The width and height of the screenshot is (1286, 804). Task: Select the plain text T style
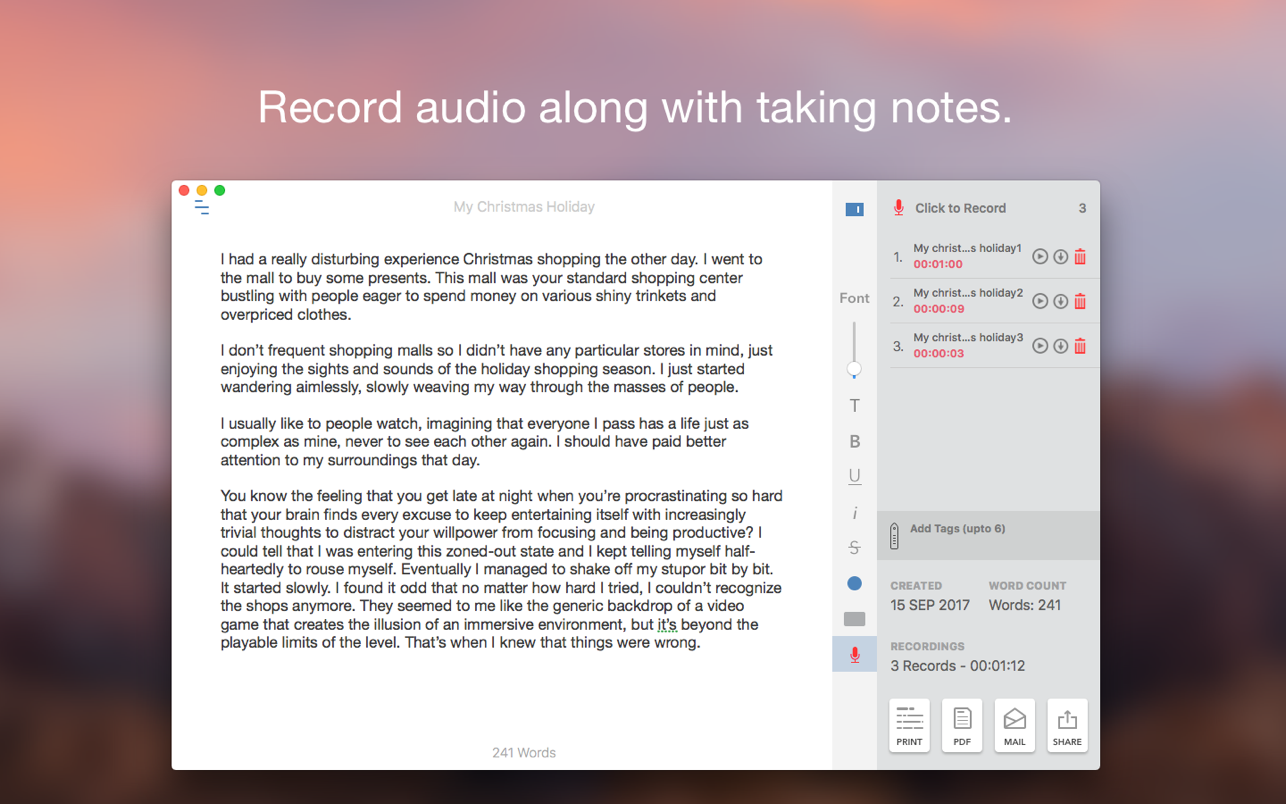tap(854, 406)
